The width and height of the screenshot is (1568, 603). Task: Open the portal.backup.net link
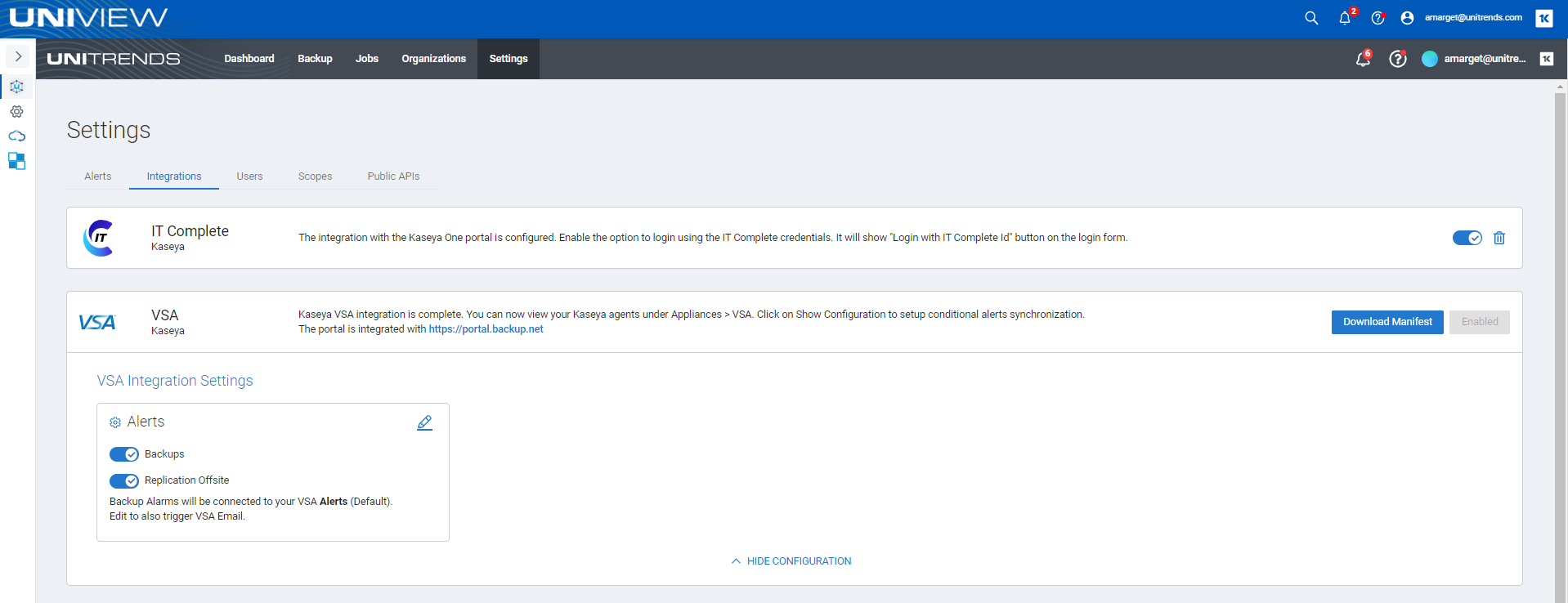(486, 329)
